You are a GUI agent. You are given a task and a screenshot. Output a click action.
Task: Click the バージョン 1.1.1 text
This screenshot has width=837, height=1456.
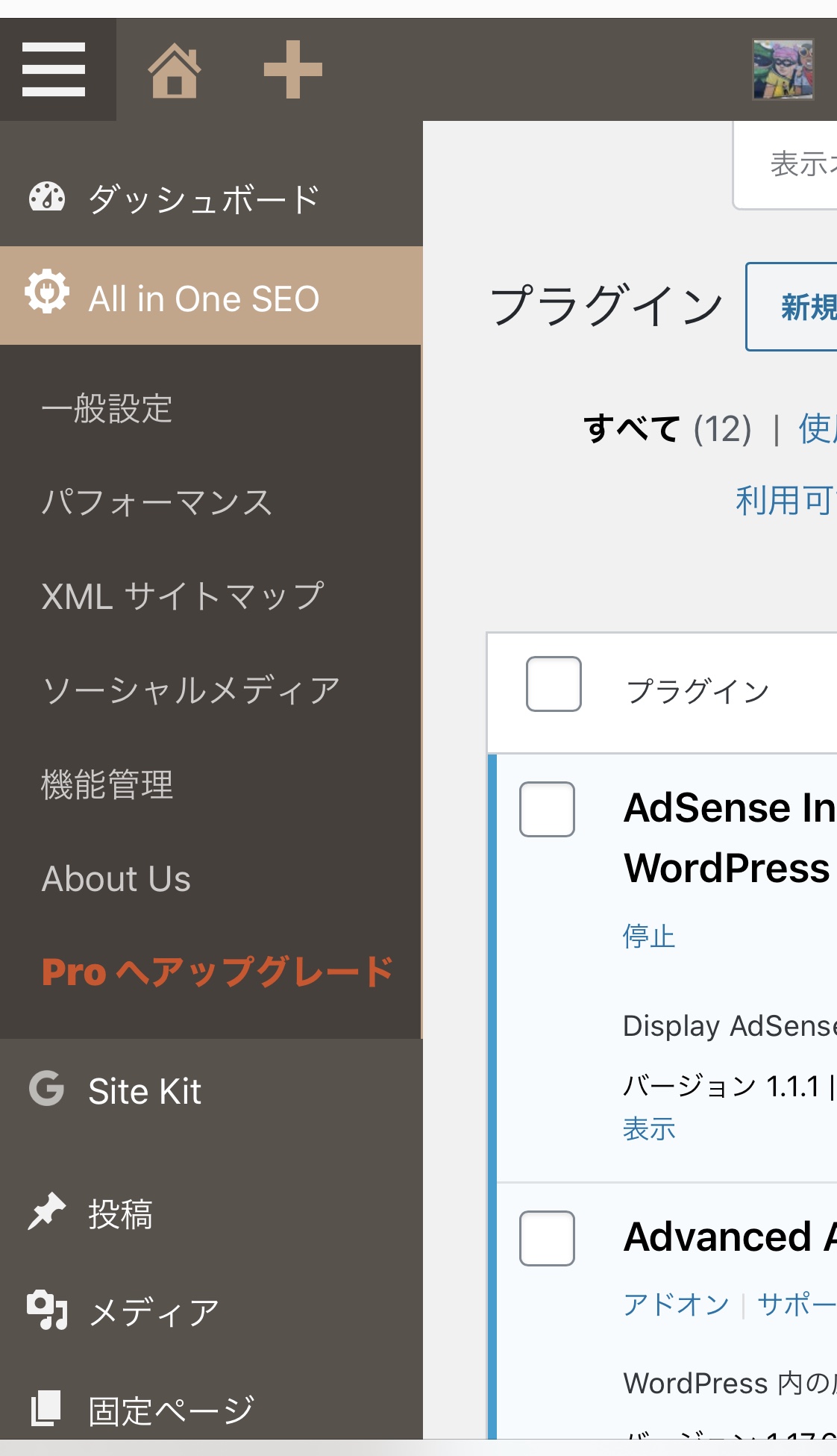pyautogui.click(x=721, y=1086)
